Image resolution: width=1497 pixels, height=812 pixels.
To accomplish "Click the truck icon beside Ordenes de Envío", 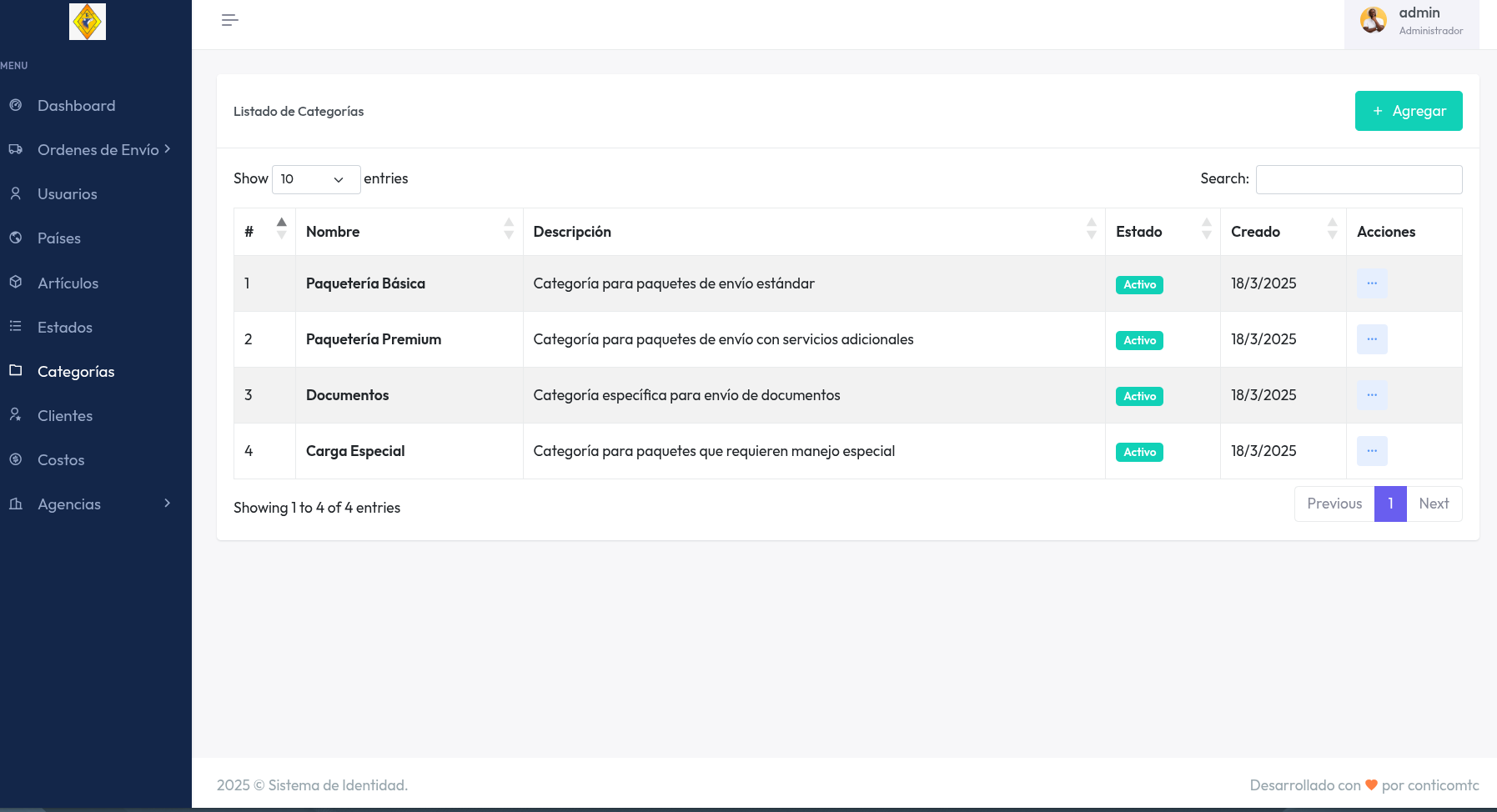I will (15, 149).
